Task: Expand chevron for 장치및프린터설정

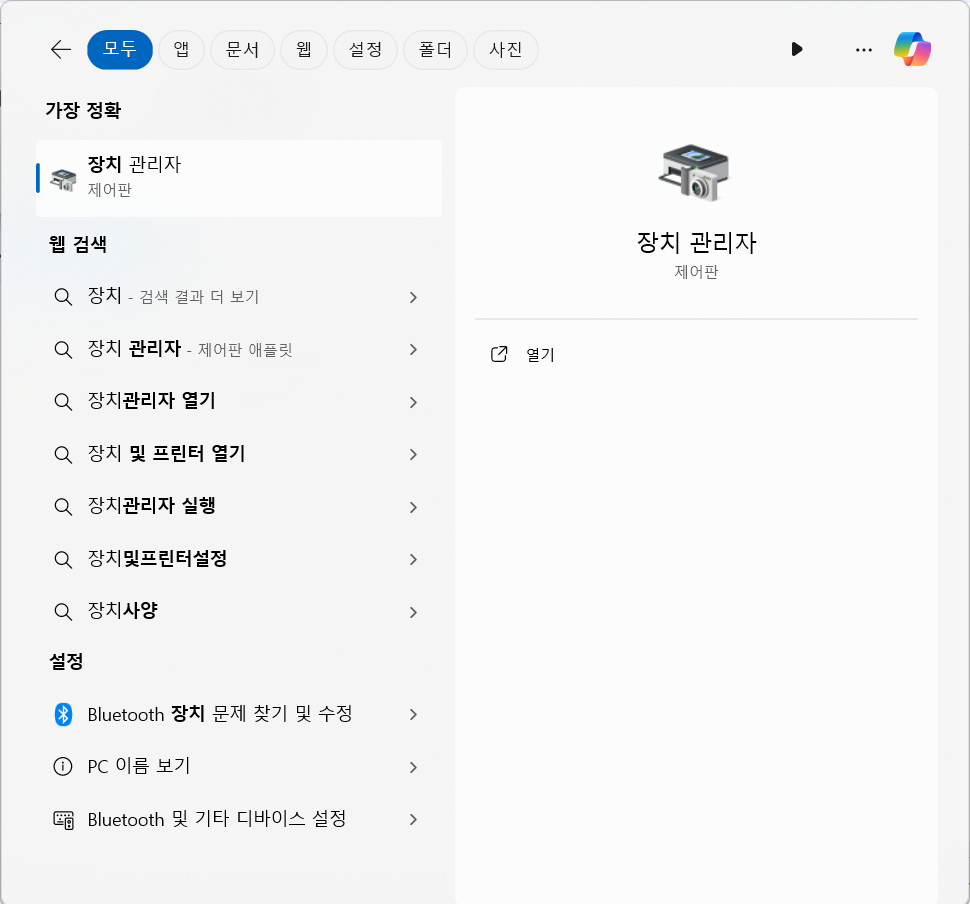Action: tap(413, 559)
